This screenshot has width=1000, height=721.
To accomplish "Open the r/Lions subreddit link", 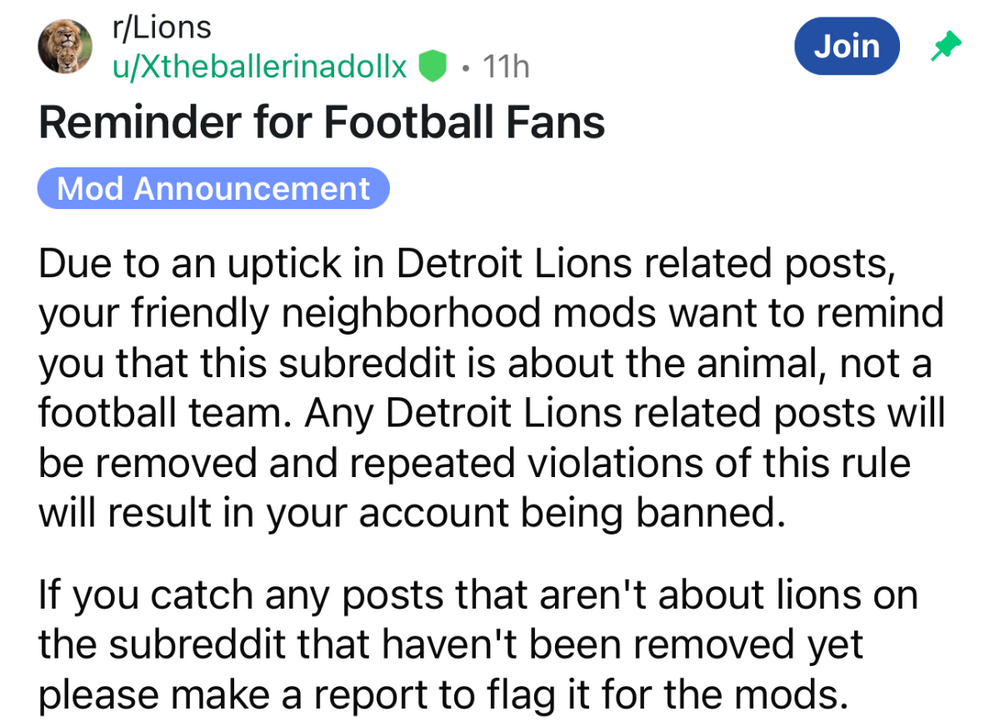I will point(161,28).
